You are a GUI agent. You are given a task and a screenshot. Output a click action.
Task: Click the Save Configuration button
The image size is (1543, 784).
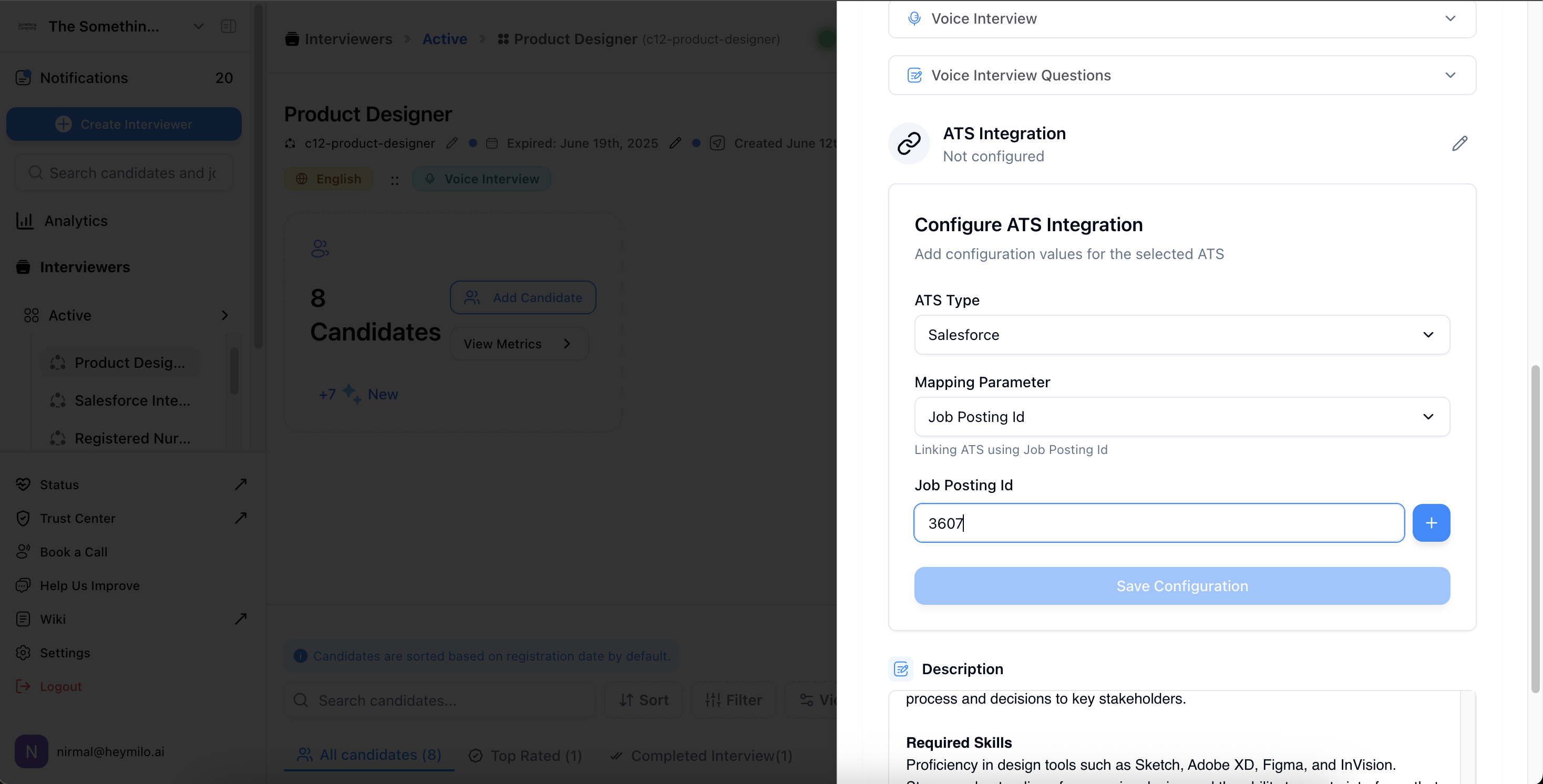pyautogui.click(x=1182, y=586)
